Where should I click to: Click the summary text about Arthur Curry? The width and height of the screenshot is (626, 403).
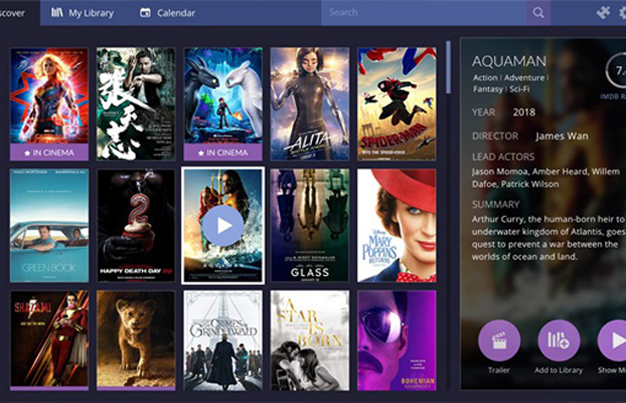point(549,238)
